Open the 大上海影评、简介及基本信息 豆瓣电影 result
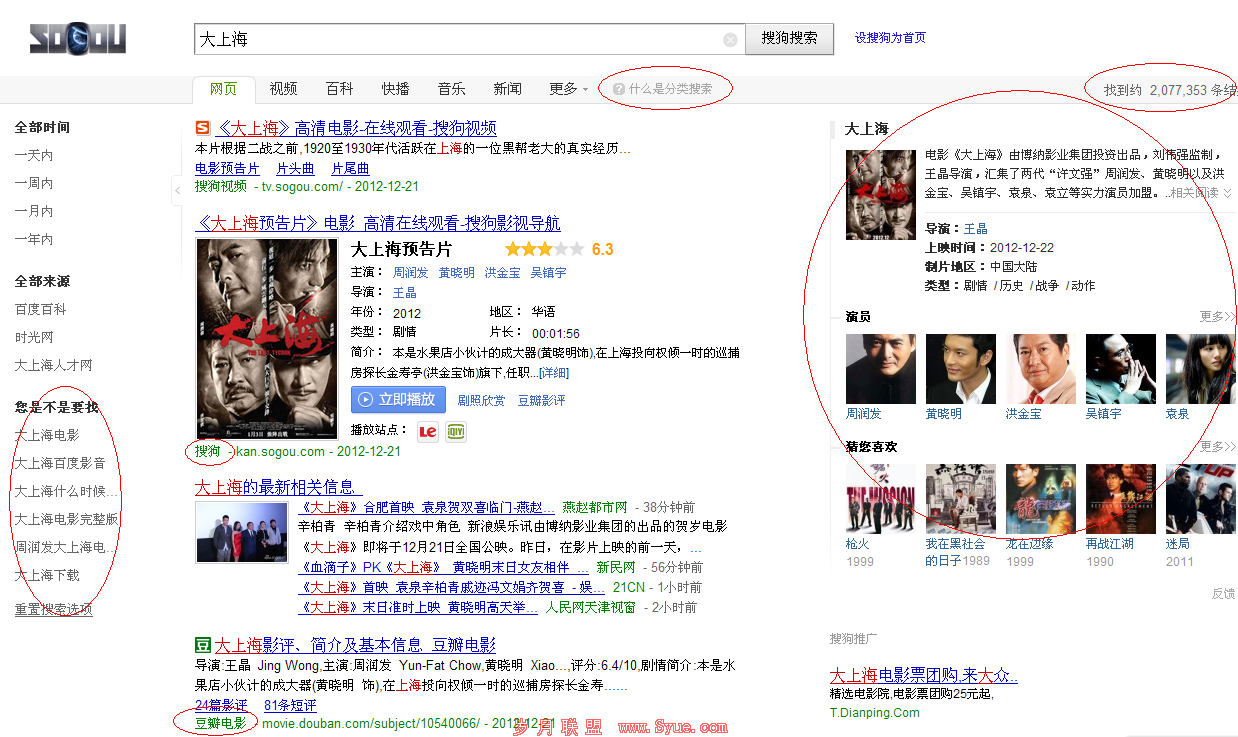Screen dimensions: 1238x737 click(x=355, y=646)
